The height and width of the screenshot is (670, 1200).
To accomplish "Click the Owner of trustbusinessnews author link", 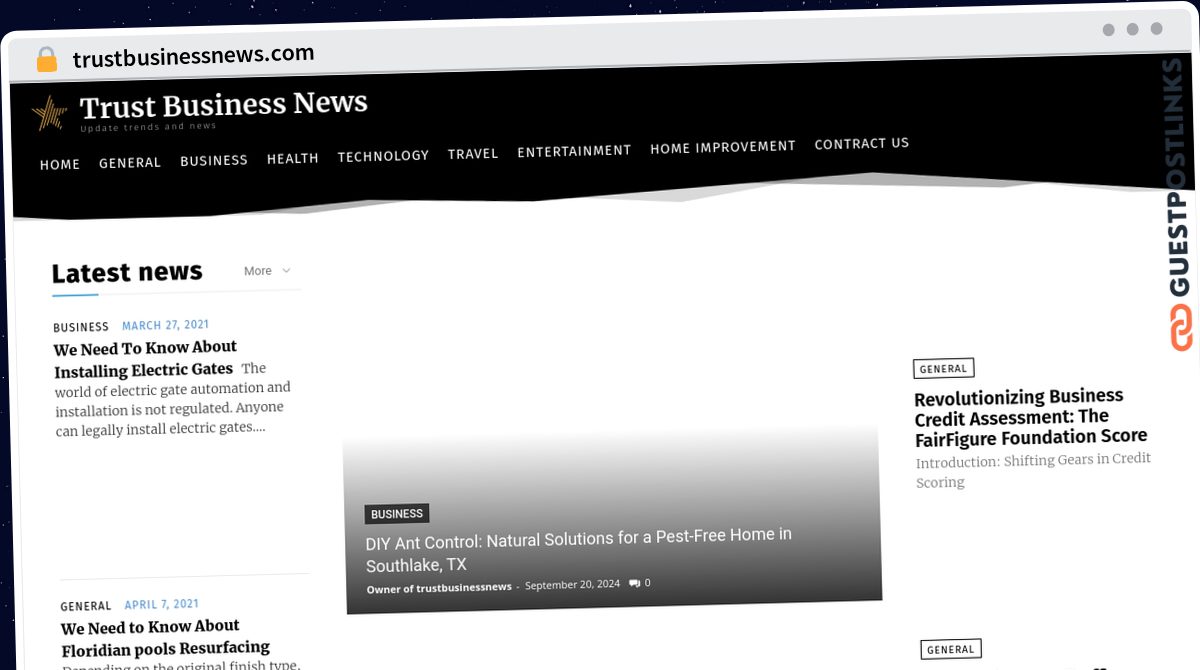I will point(439,587).
